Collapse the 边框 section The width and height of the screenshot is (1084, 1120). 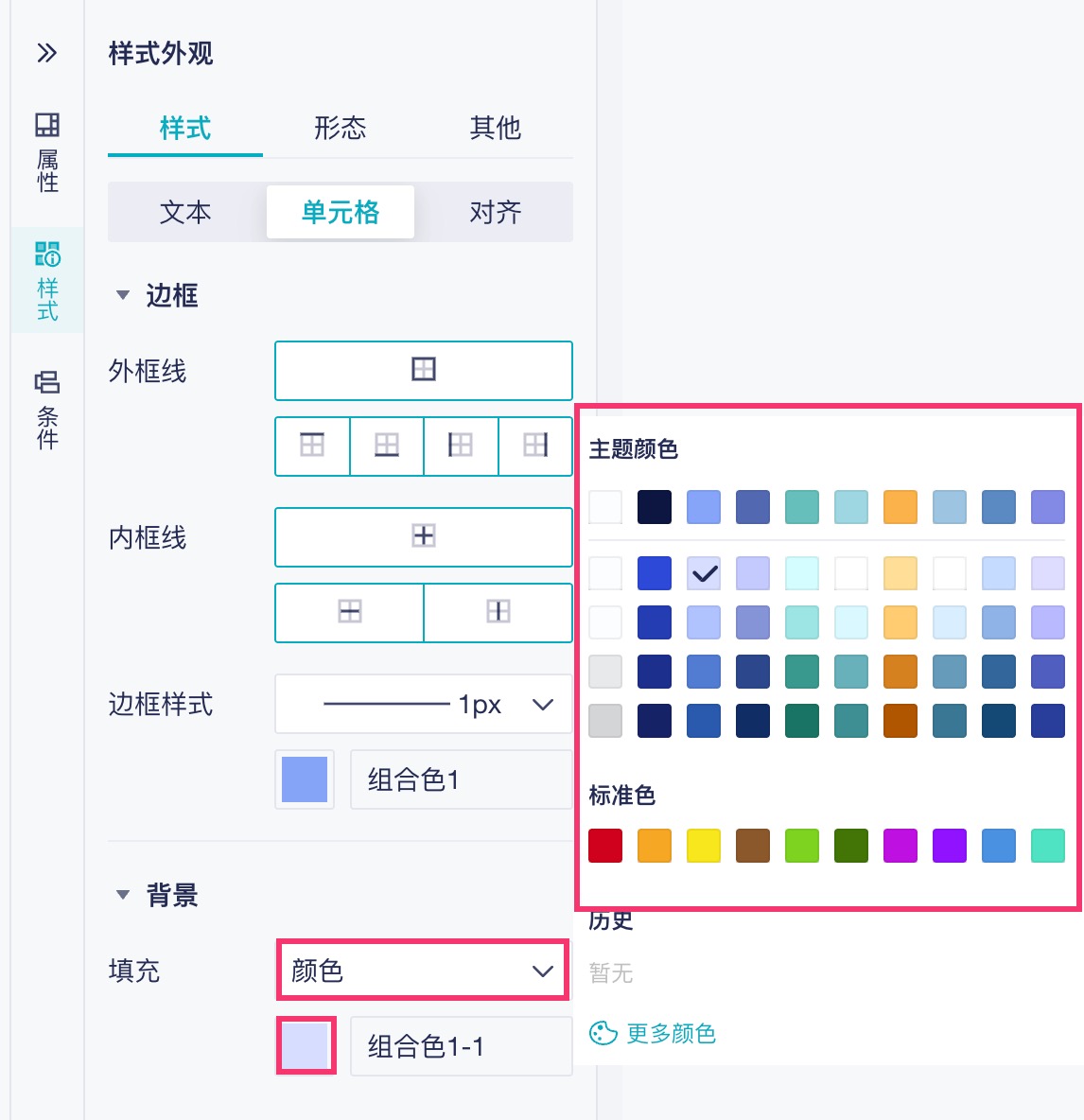pyautogui.click(x=123, y=296)
